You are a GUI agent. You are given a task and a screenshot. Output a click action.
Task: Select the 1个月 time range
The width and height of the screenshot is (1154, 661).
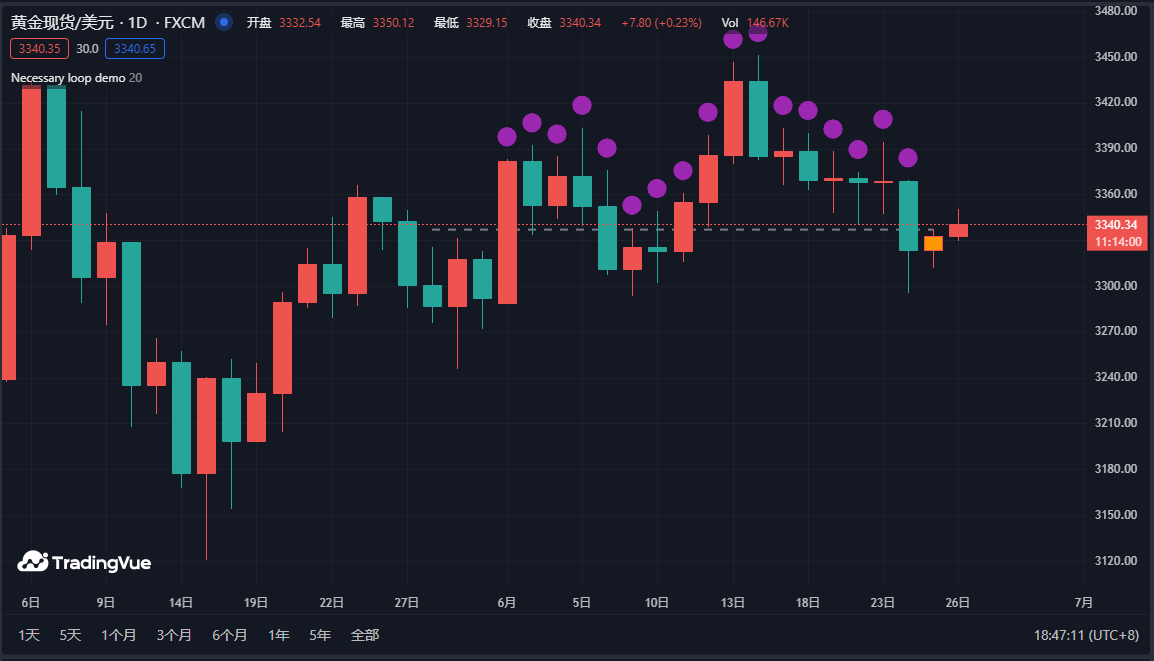tap(118, 635)
